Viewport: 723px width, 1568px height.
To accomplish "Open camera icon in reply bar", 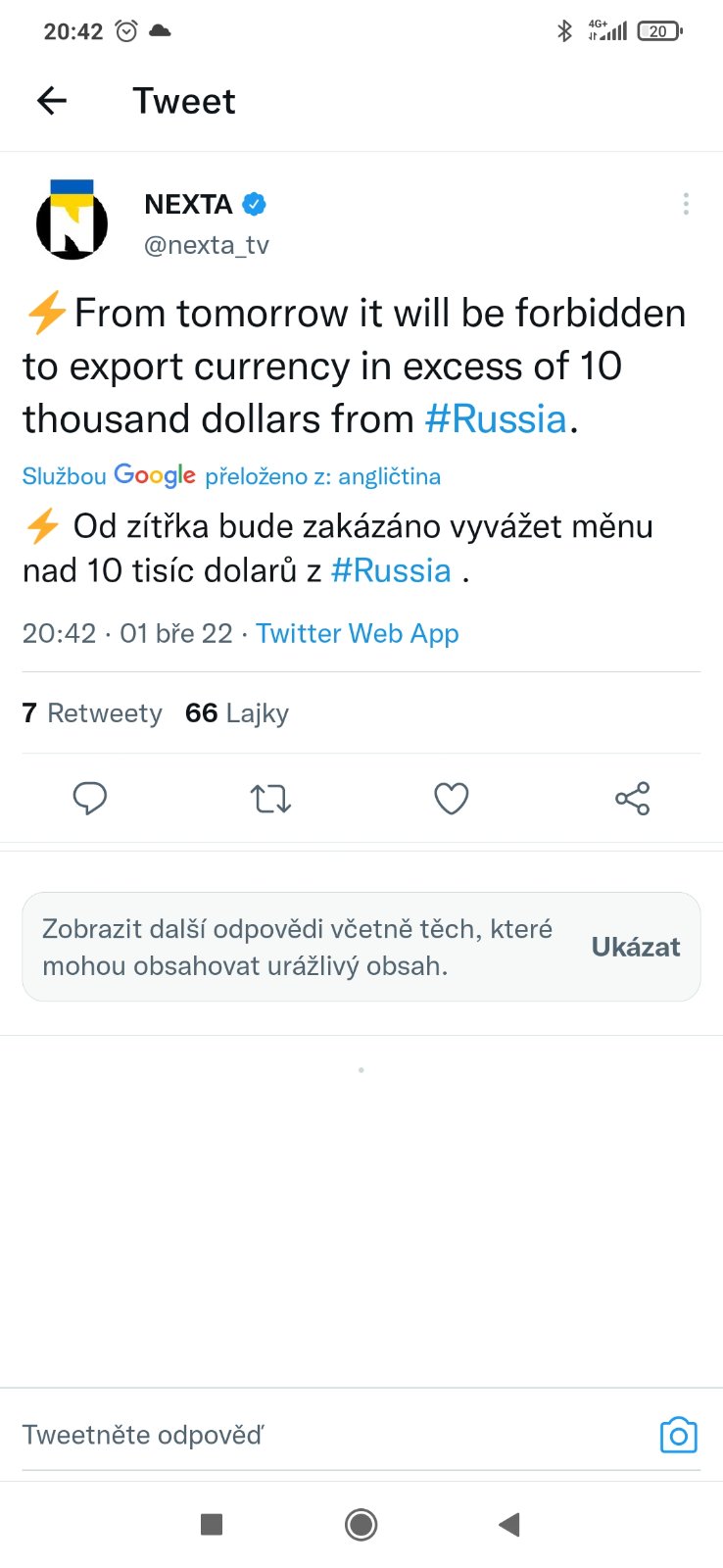I will 678,1435.
